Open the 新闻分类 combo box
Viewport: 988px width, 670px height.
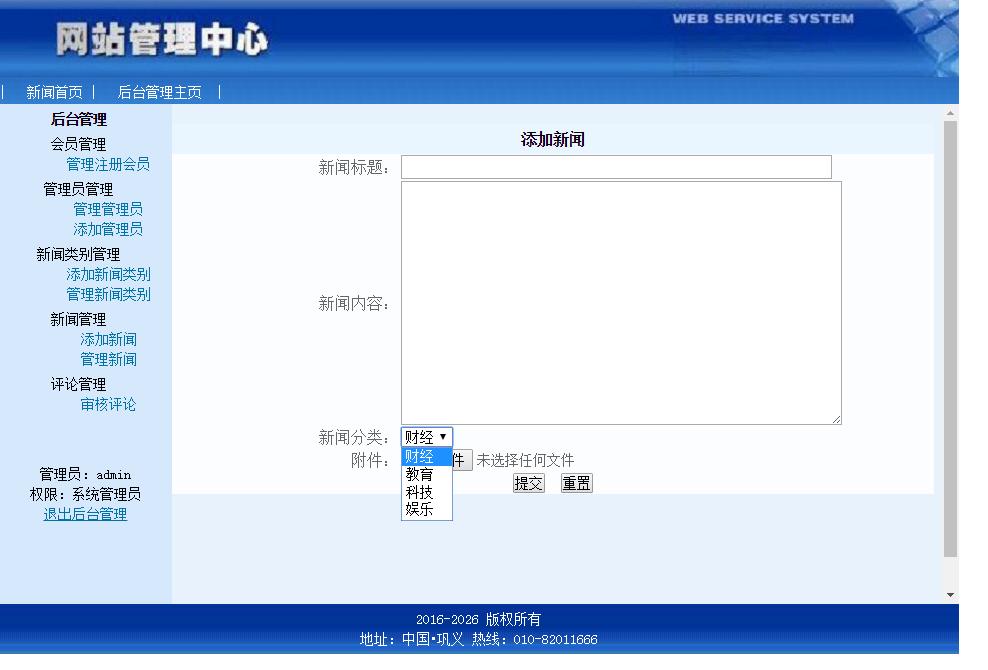tap(427, 436)
